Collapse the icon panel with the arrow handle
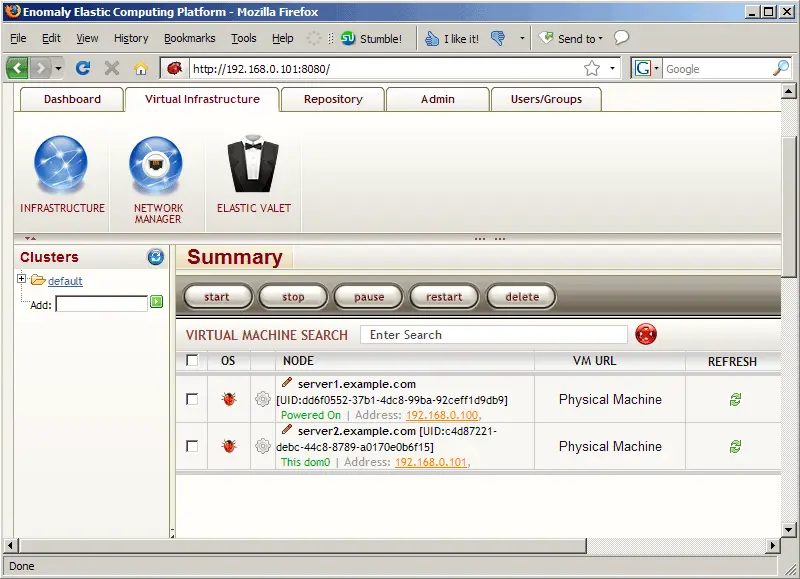The height and width of the screenshot is (579, 800). (x=30, y=238)
